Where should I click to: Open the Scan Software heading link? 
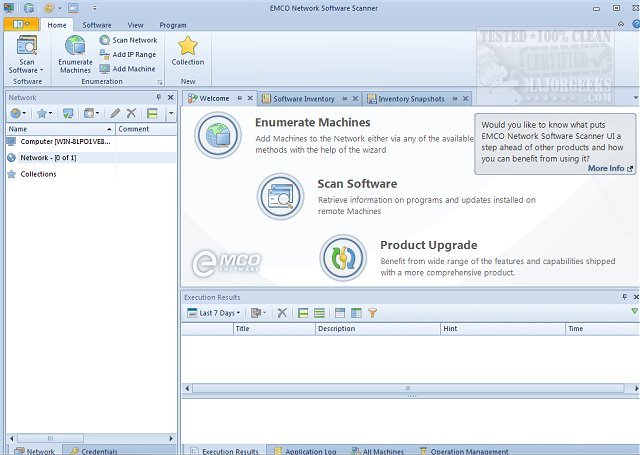point(357,184)
